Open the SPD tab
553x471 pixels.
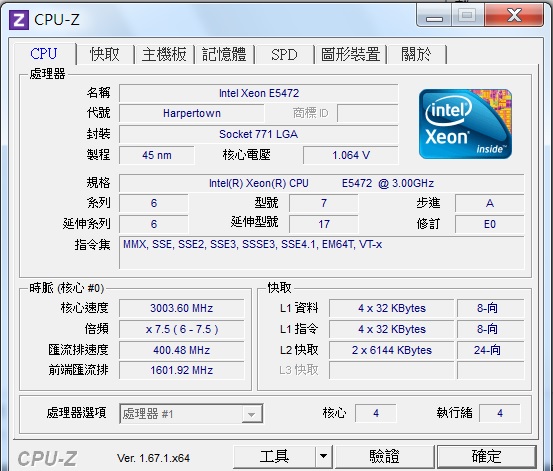pyautogui.click(x=284, y=54)
